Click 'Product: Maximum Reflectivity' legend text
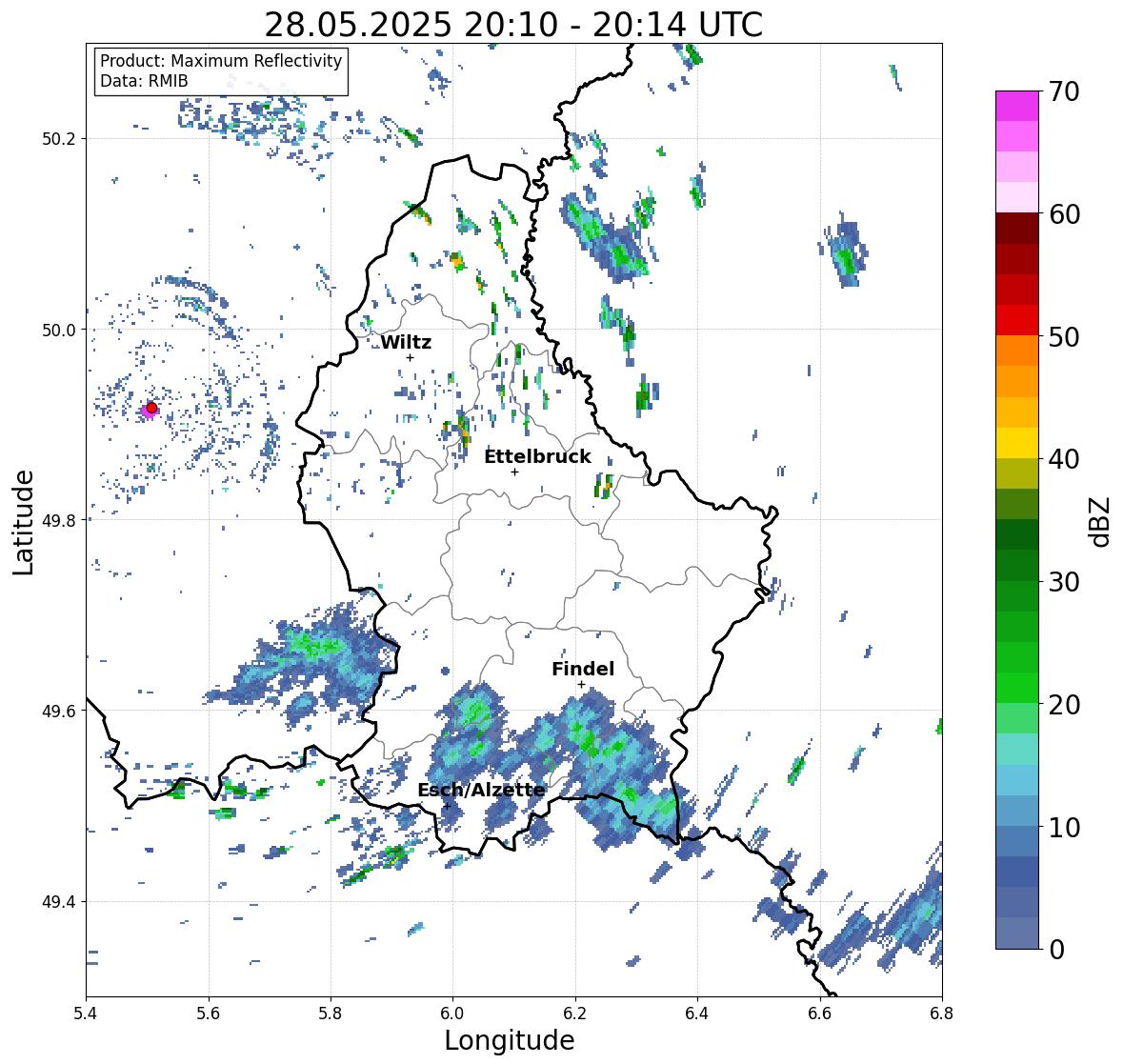Screen dimensions: 1123x1064 [x=221, y=61]
